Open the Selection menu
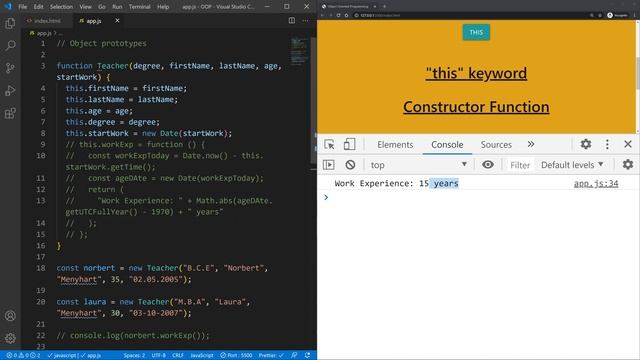Image resolution: width=640 pixels, height=360 pixels. click(x=61, y=7)
